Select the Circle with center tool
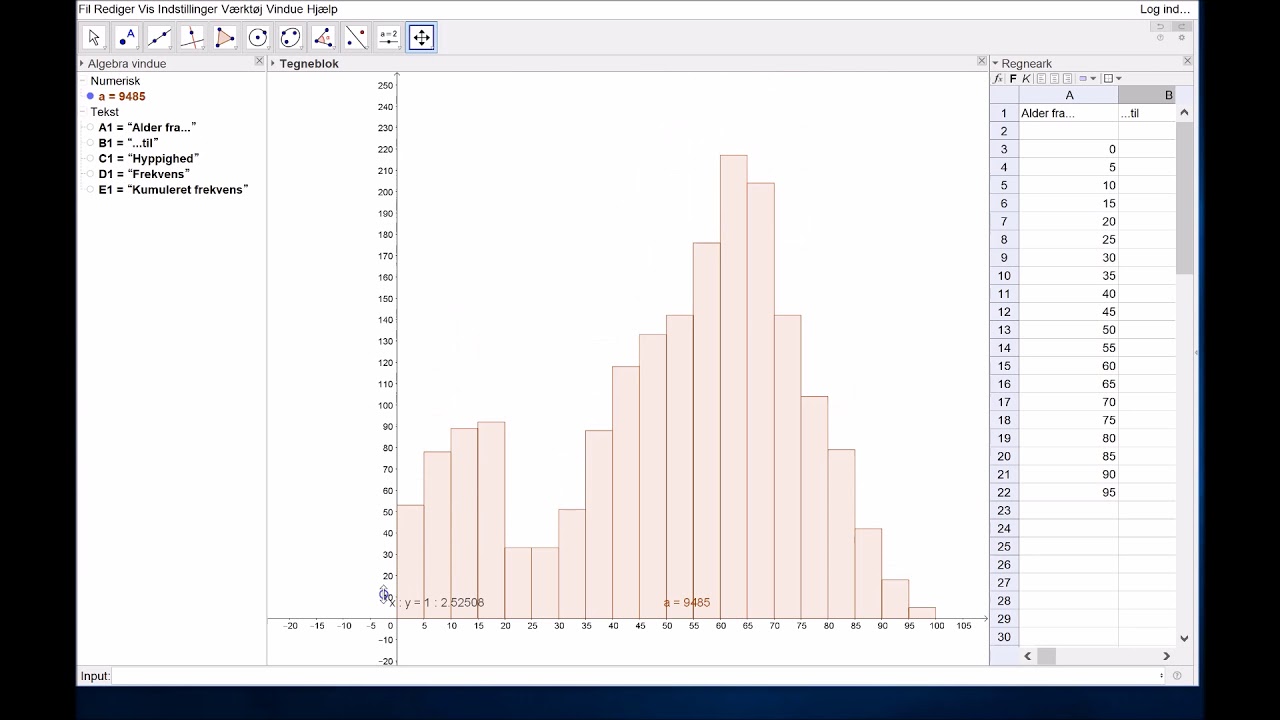The width and height of the screenshot is (1280, 720). [258, 38]
